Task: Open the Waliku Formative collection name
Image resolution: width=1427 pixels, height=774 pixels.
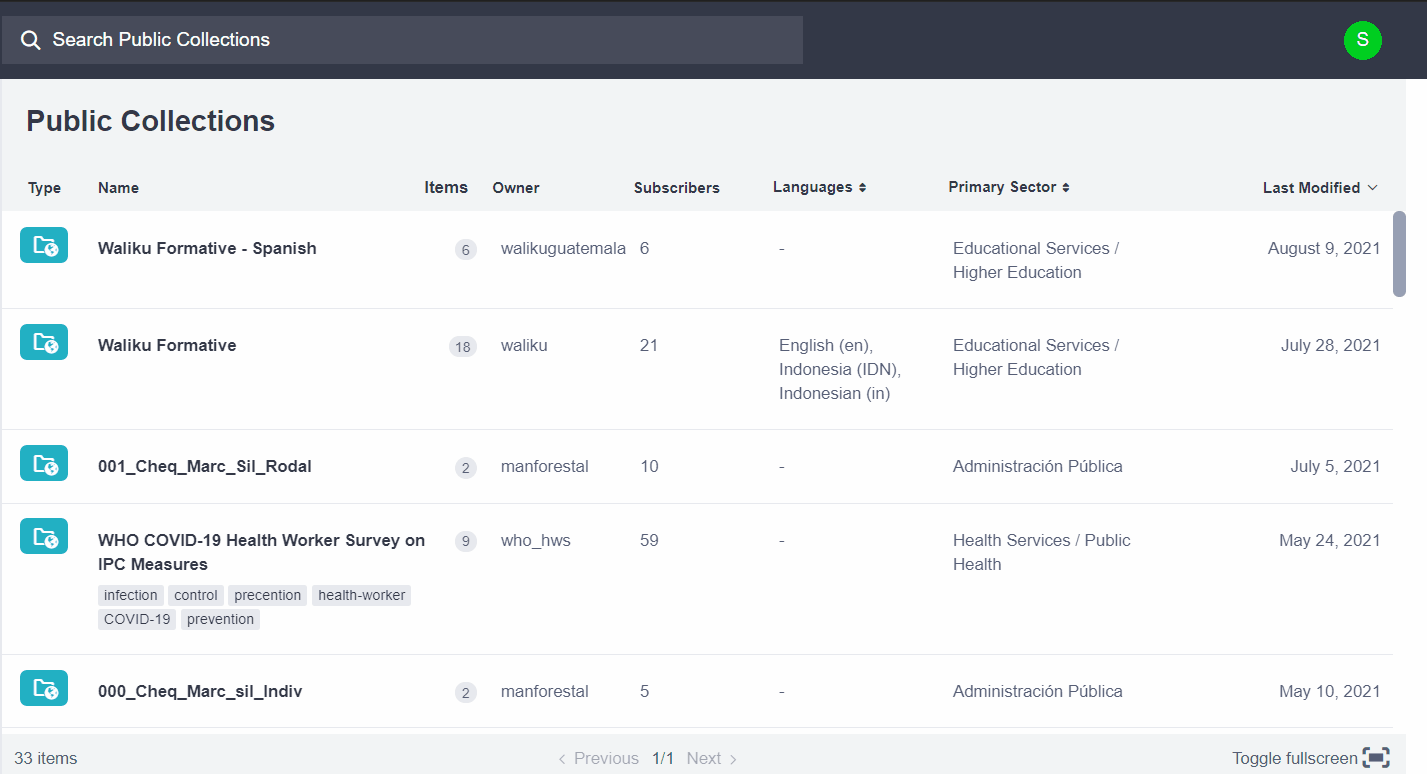Action: (x=167, y=345)
